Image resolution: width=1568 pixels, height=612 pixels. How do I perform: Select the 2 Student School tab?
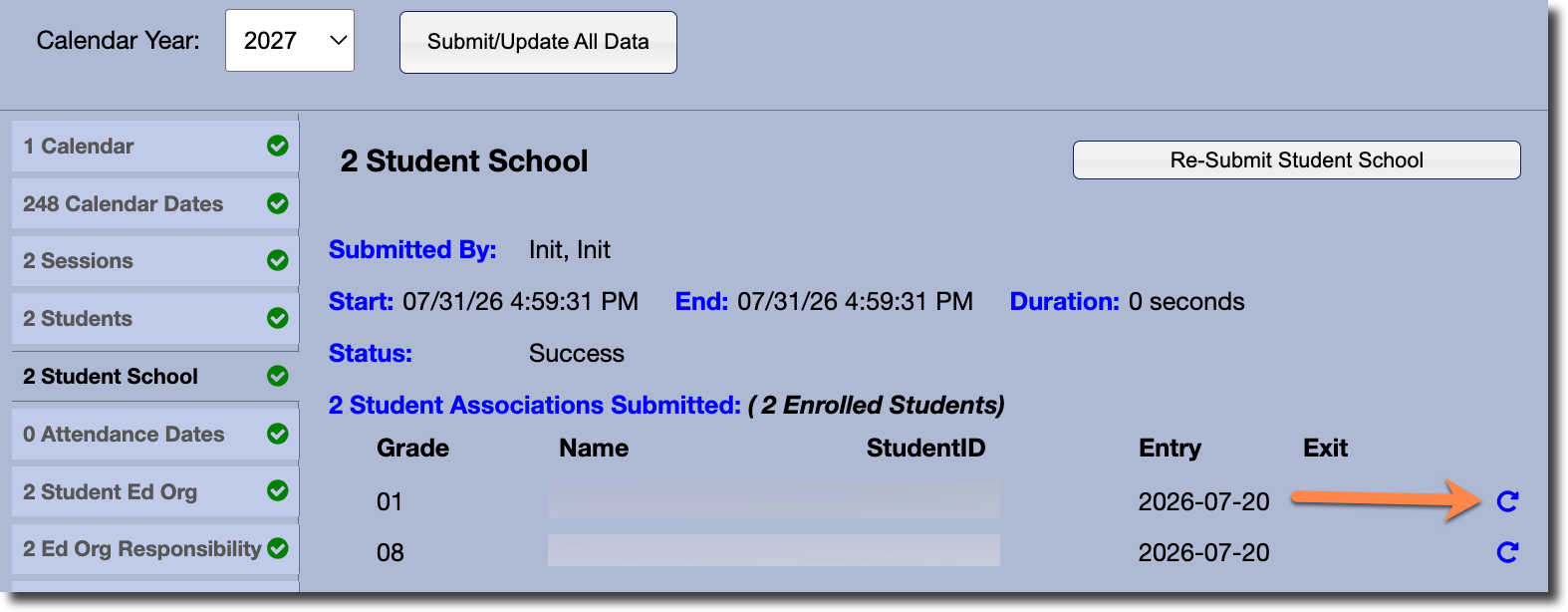(x=155, y=377)
